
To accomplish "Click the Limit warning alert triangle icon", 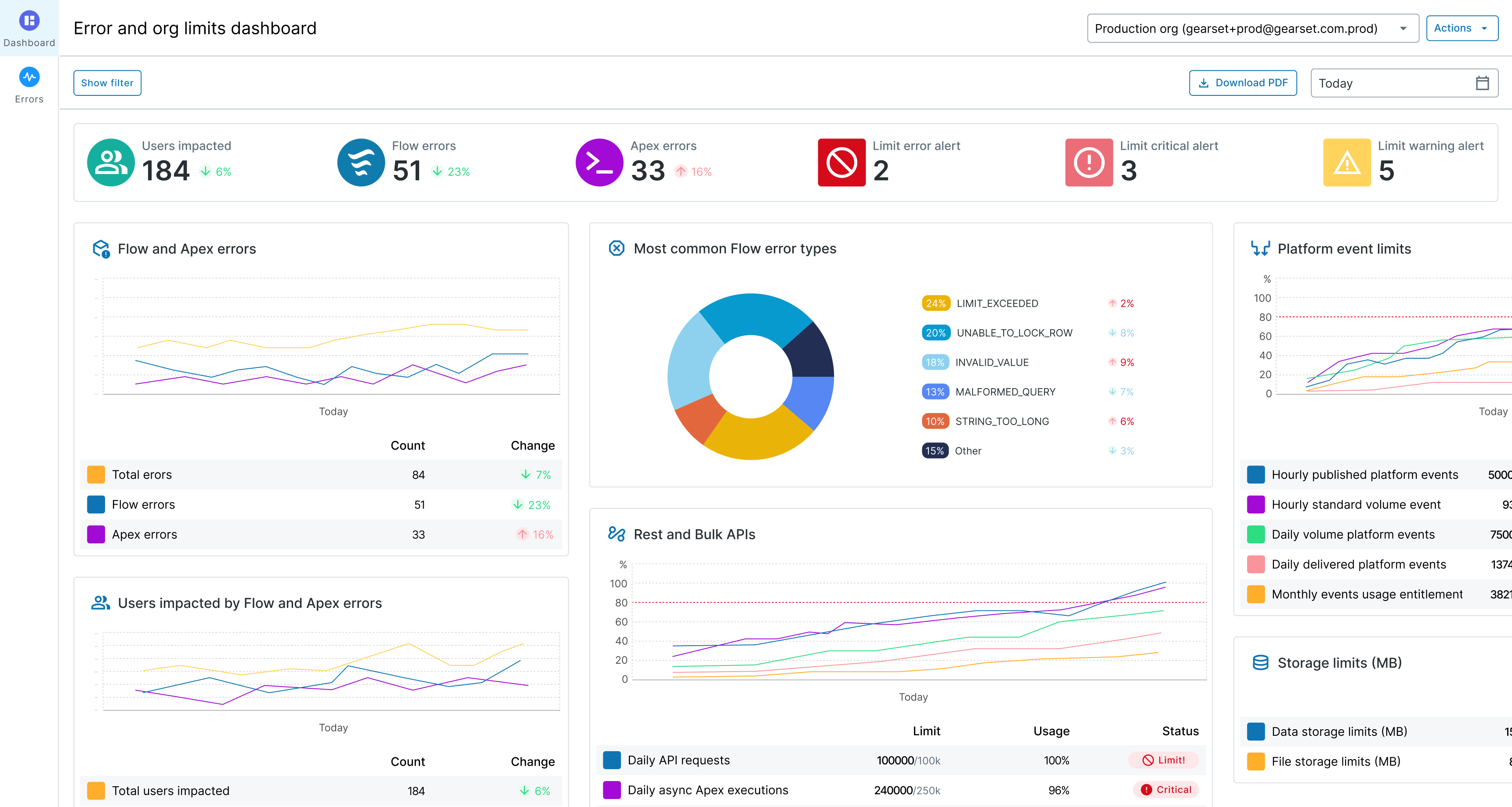I will click(1346, 163).
